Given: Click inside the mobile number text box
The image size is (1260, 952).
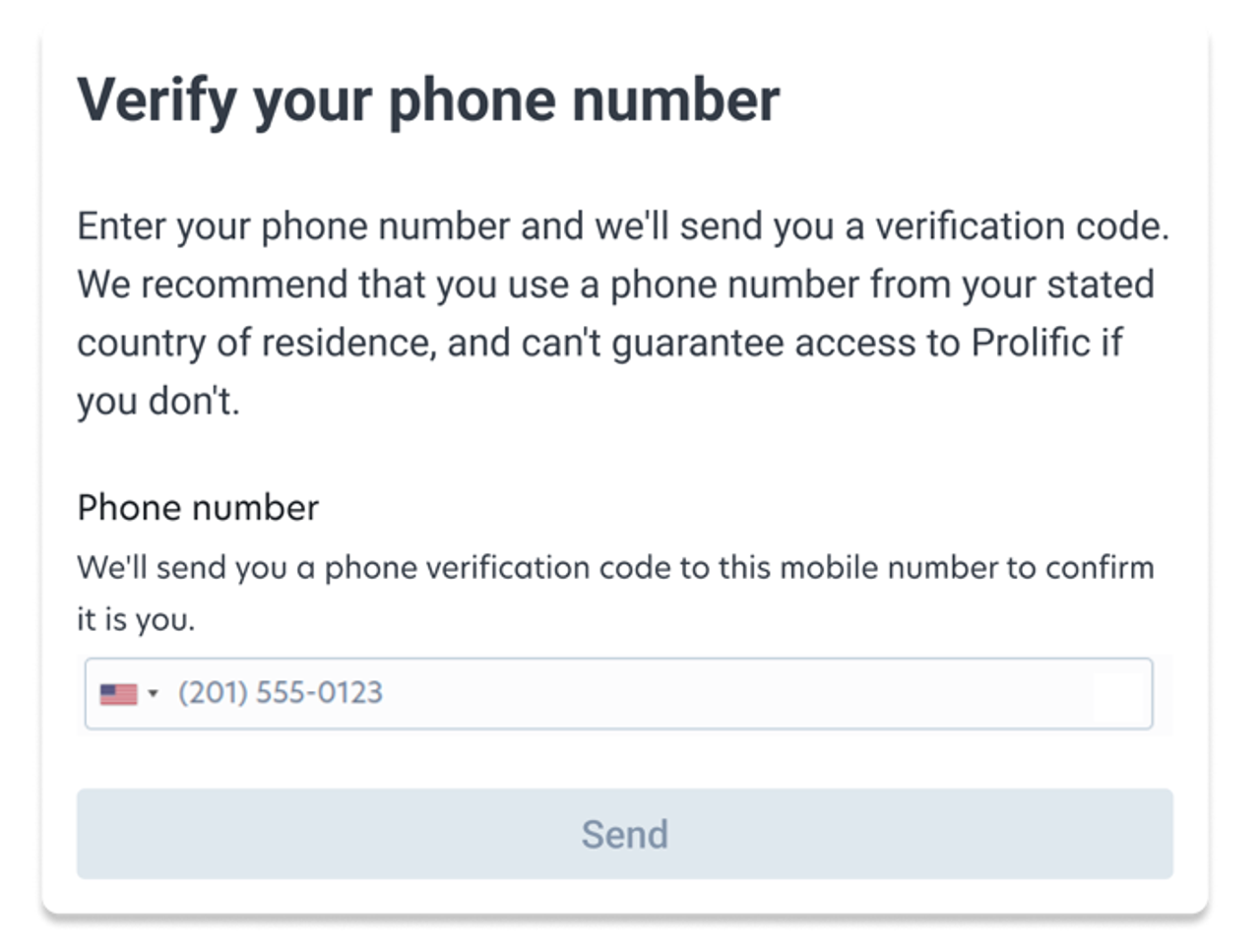Looking at the screenshot, I should point(591,695).
